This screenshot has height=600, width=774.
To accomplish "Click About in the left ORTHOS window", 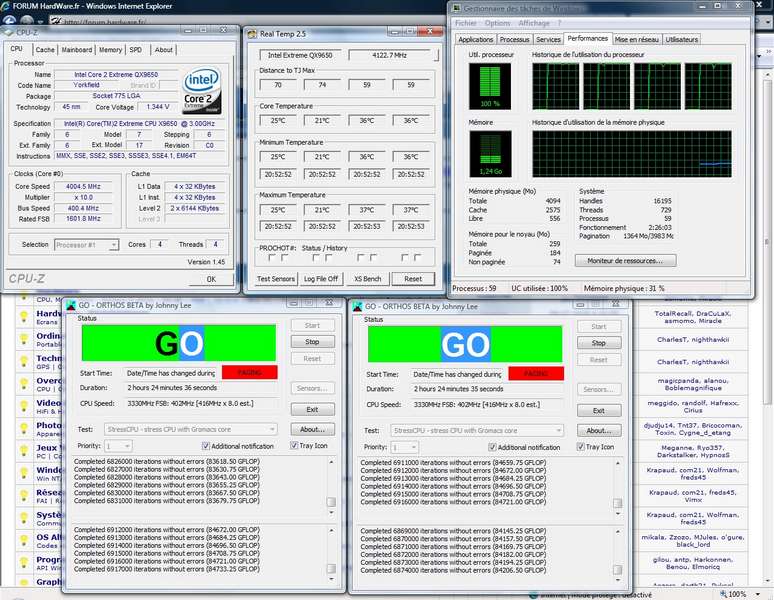I will [312, 429].
